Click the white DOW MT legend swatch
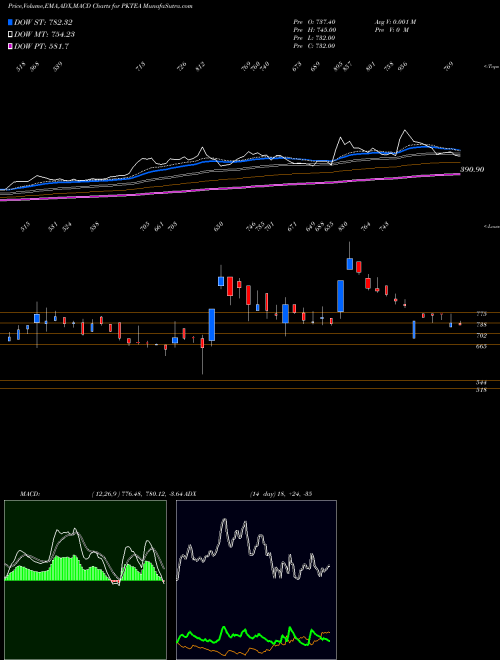Viewport: 500px width, 660px height. pyautogui.click(x=10, y=34)
